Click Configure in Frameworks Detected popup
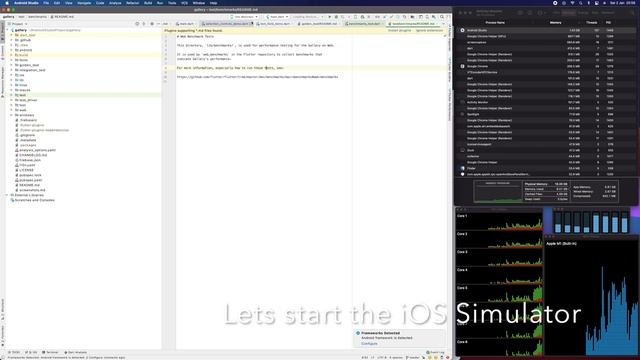Image resolution: width=640 pixels, height=360 pixels. point(369,344)
